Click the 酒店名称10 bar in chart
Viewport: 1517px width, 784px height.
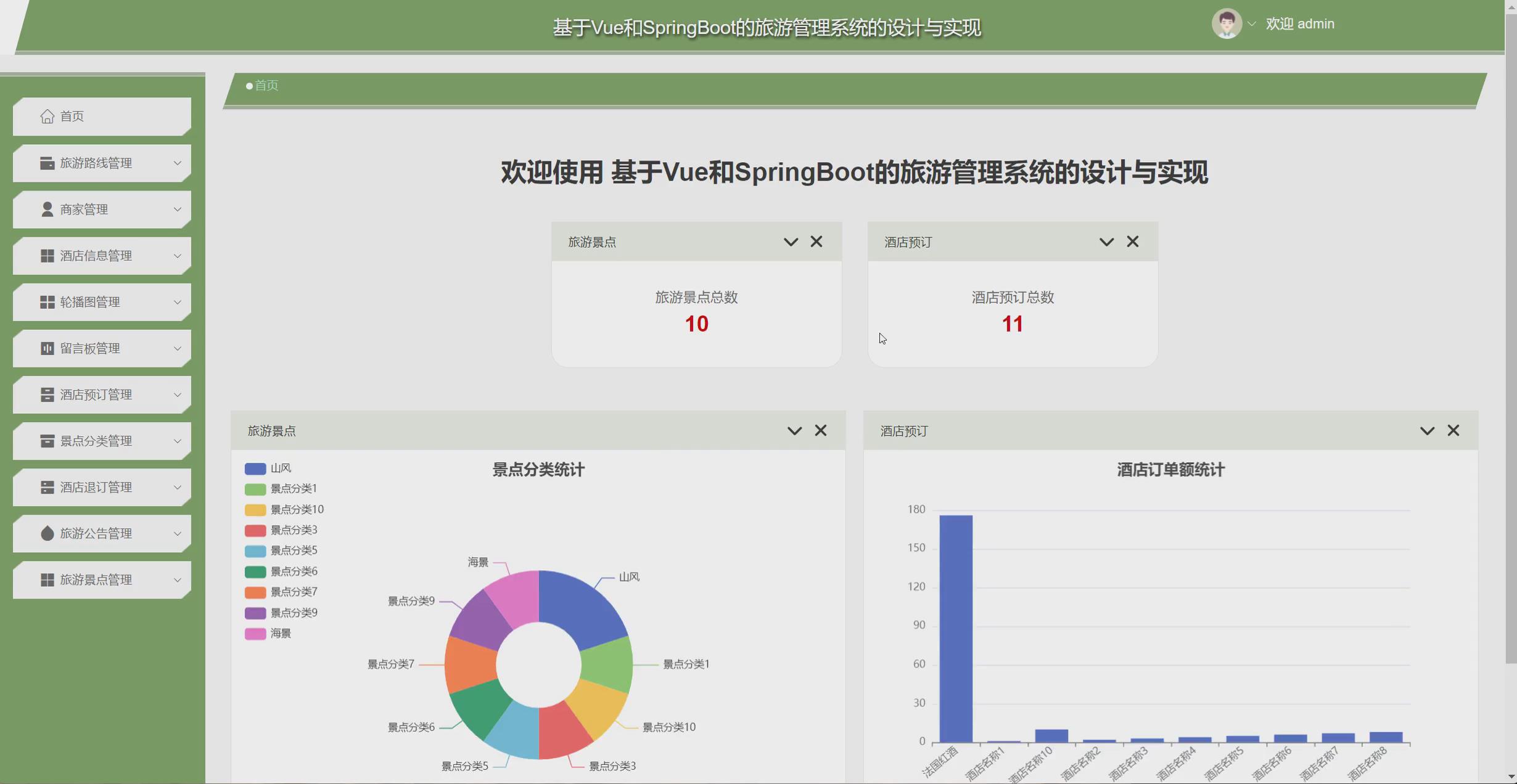coord(1051,736)
